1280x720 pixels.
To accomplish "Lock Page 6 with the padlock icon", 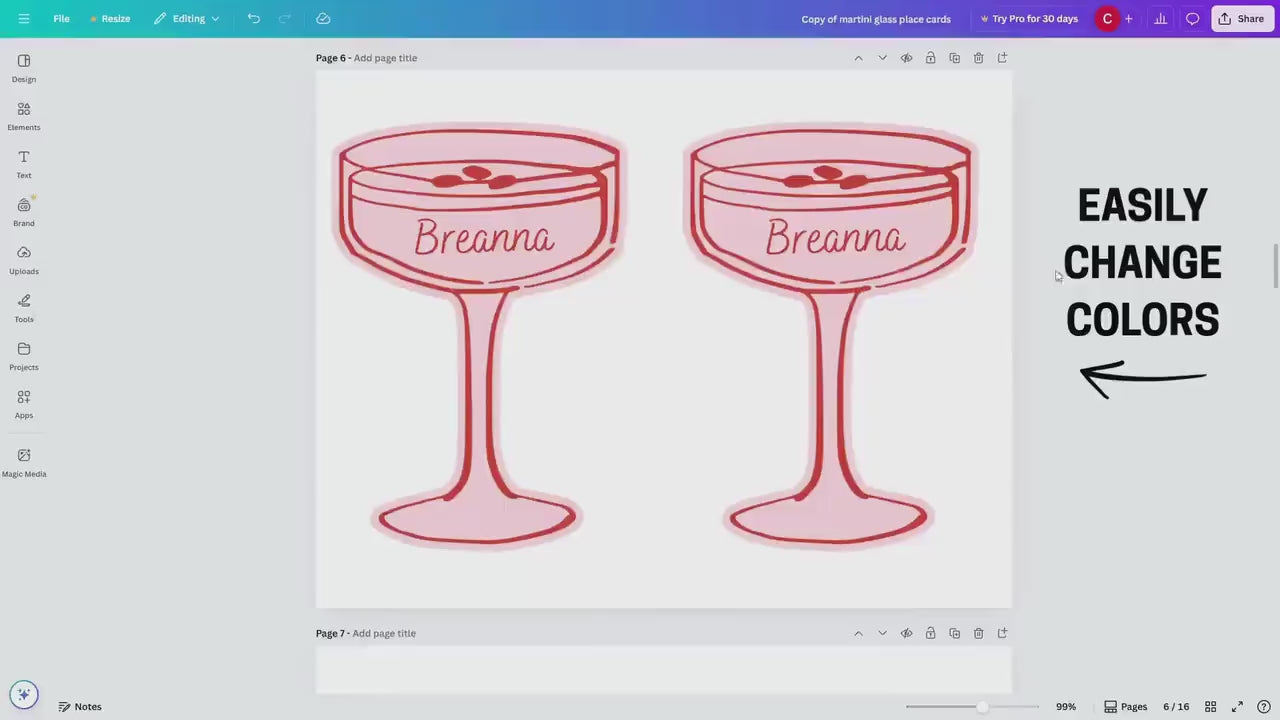I will 930,58.
